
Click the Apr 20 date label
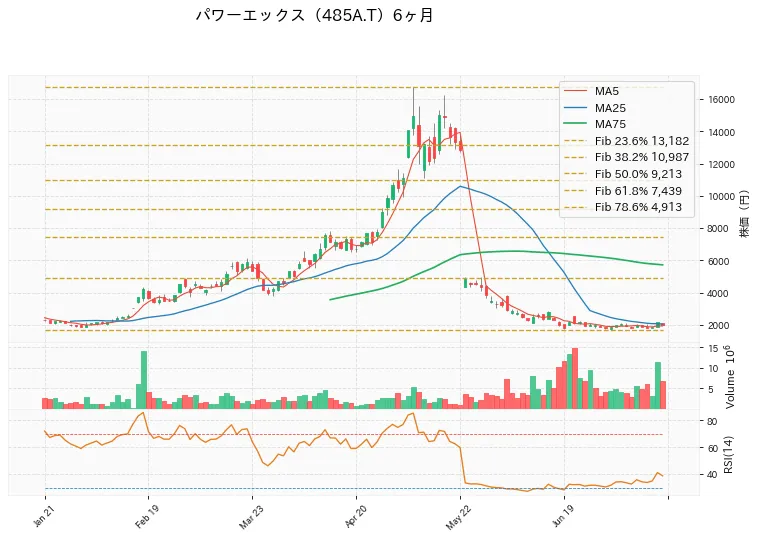pyautogui.click(x=354, y=516)
